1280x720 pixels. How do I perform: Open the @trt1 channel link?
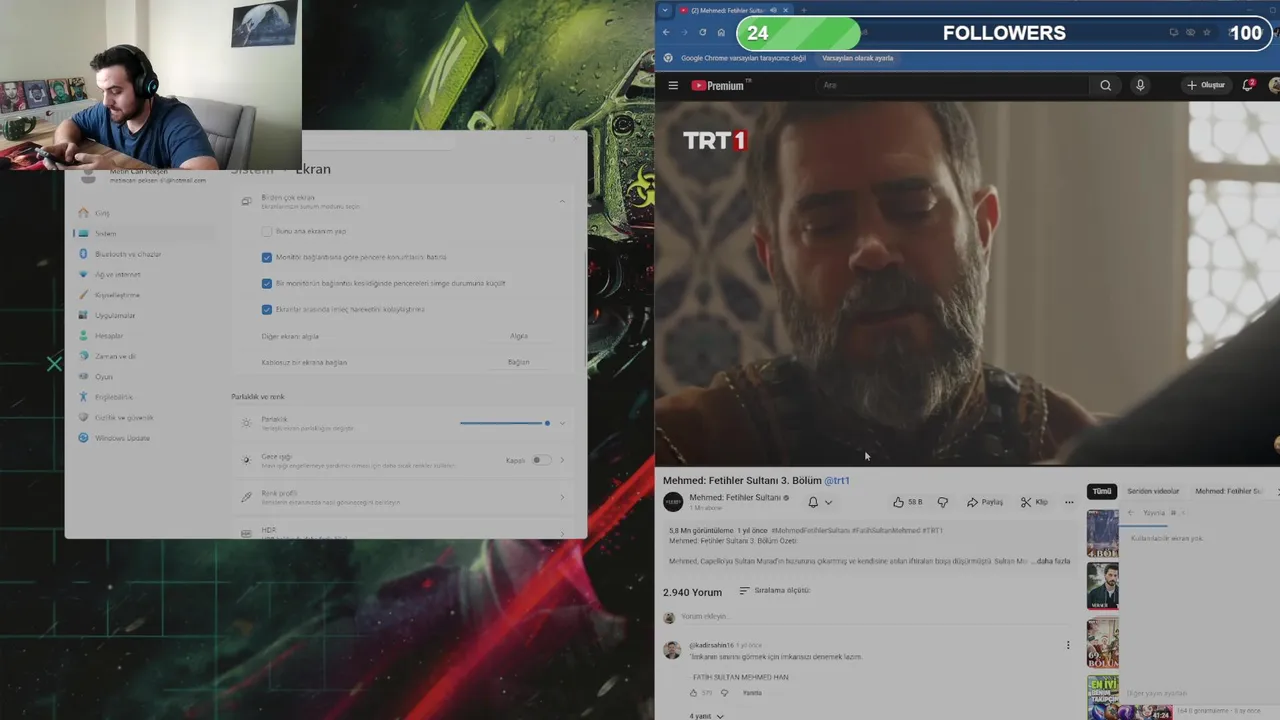[837, 480]
